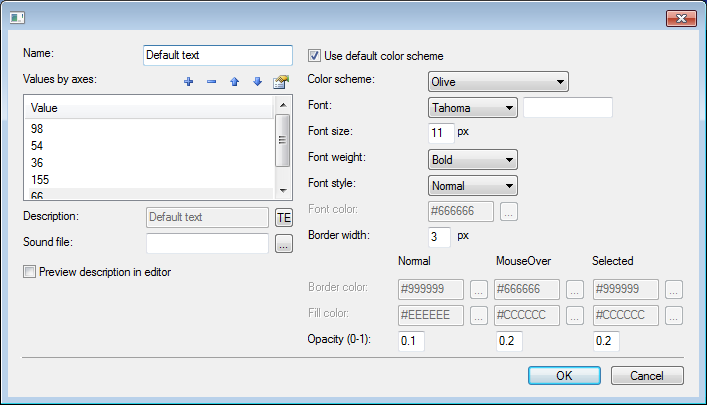
Task: Open Normal border color picker
Action: tap(479, 290)
